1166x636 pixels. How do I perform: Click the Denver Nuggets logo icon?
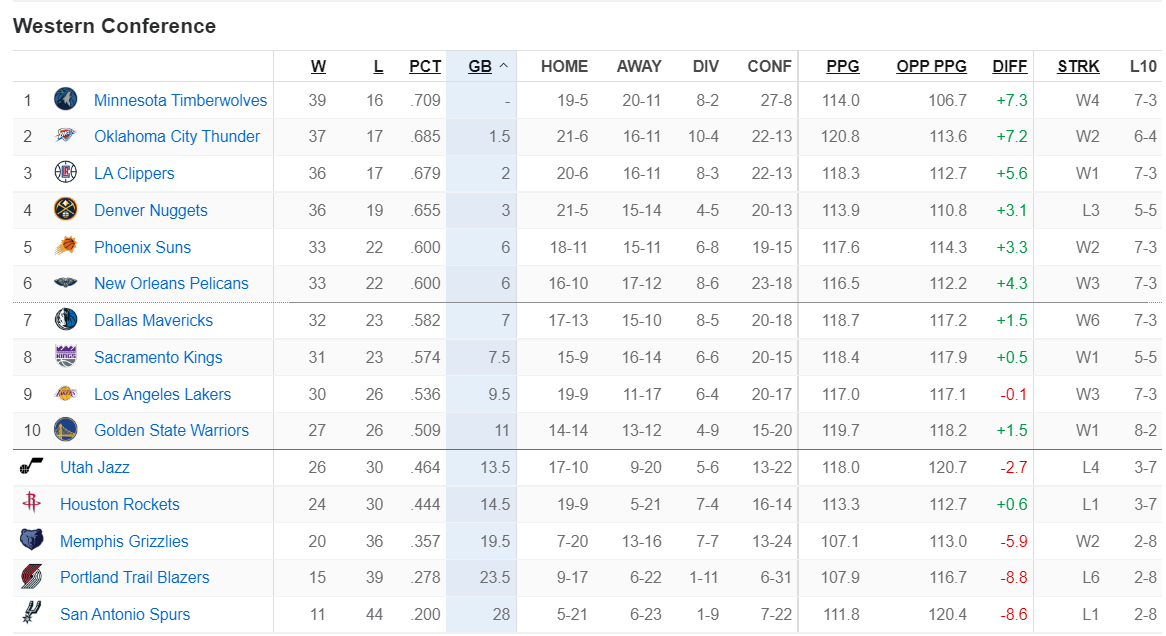(65, 210)
